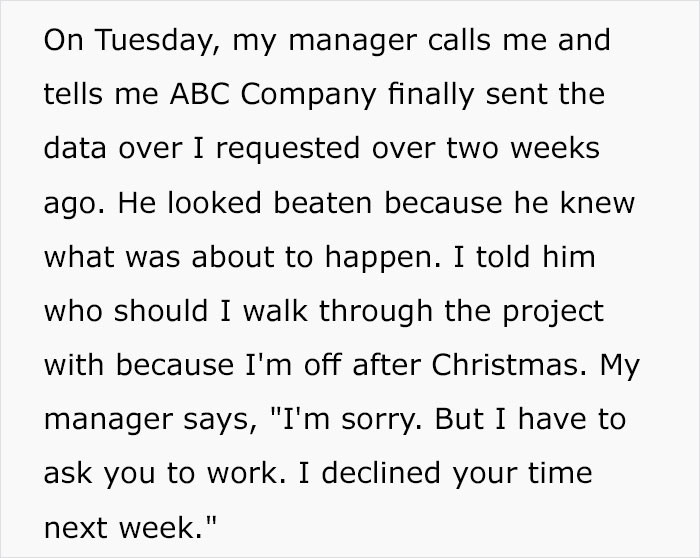Image resolution: width=700 pixels, height=558 pixels.
Task: Click the word "declined"
Action: pos(381,473)
